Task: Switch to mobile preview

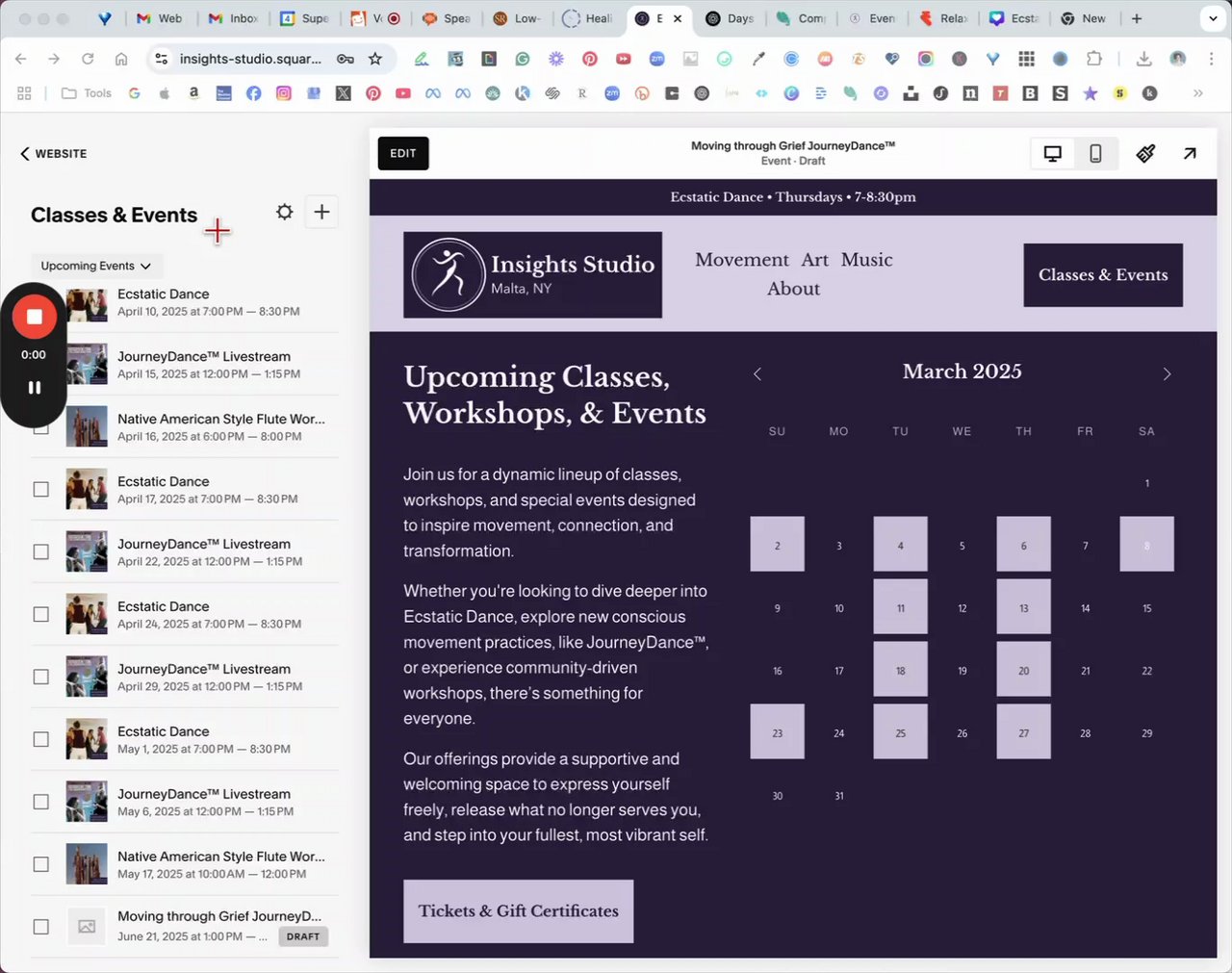Action: [x=1095, y=154]
